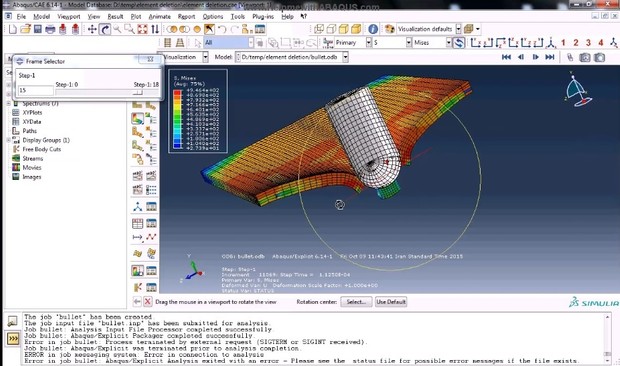Cancel the rotate procedure with the X
The height and width of the screenshot is (366, 620).
coord(147,302)
